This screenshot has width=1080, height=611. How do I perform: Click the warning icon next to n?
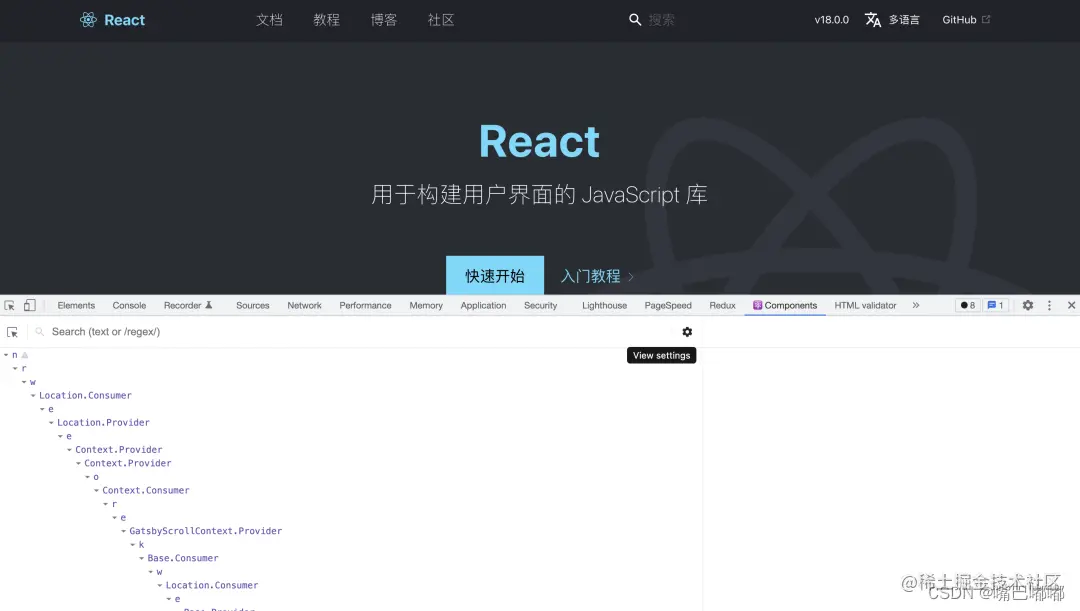(x=25, y=355)
